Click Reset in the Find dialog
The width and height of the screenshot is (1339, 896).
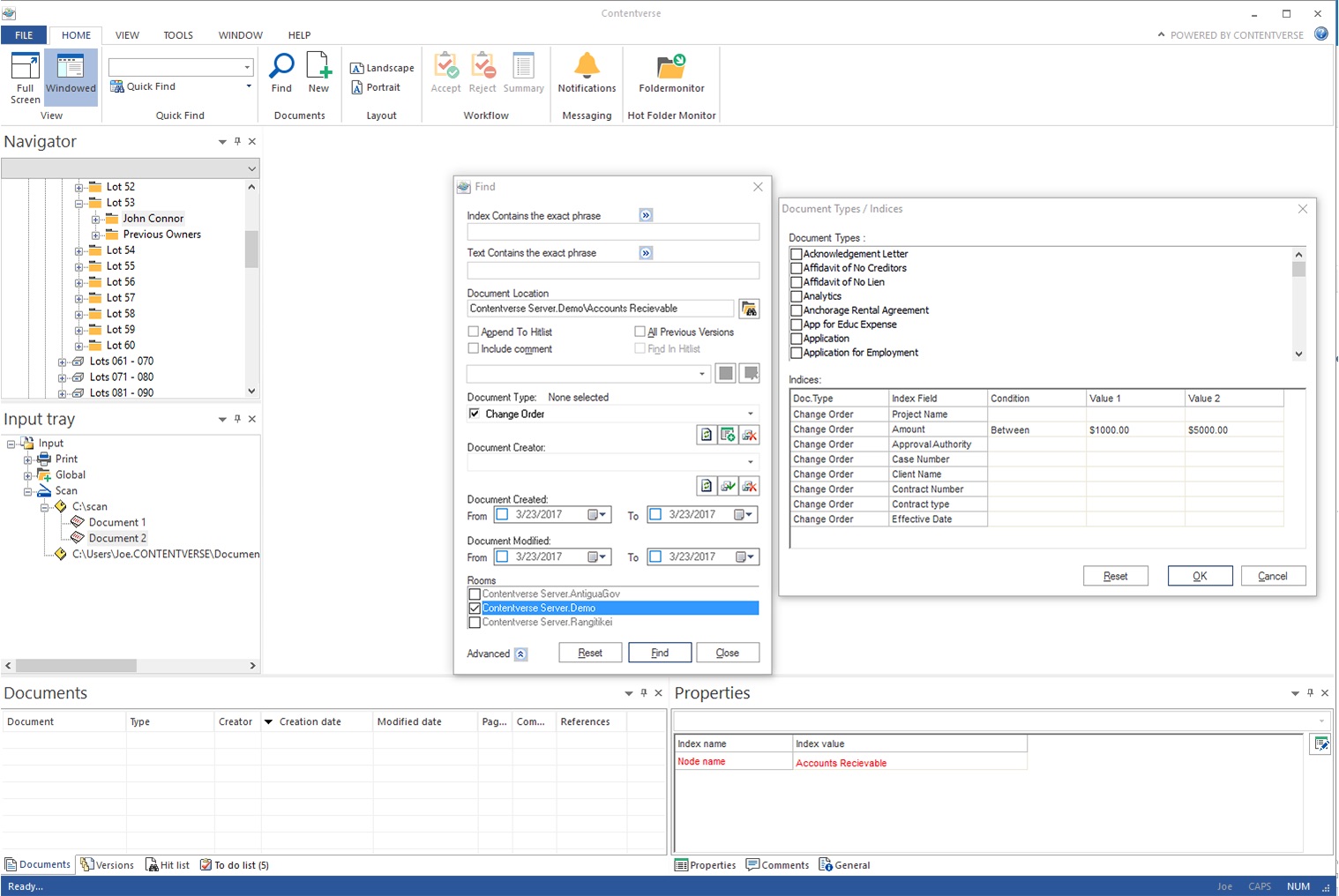tap(590, 653)
